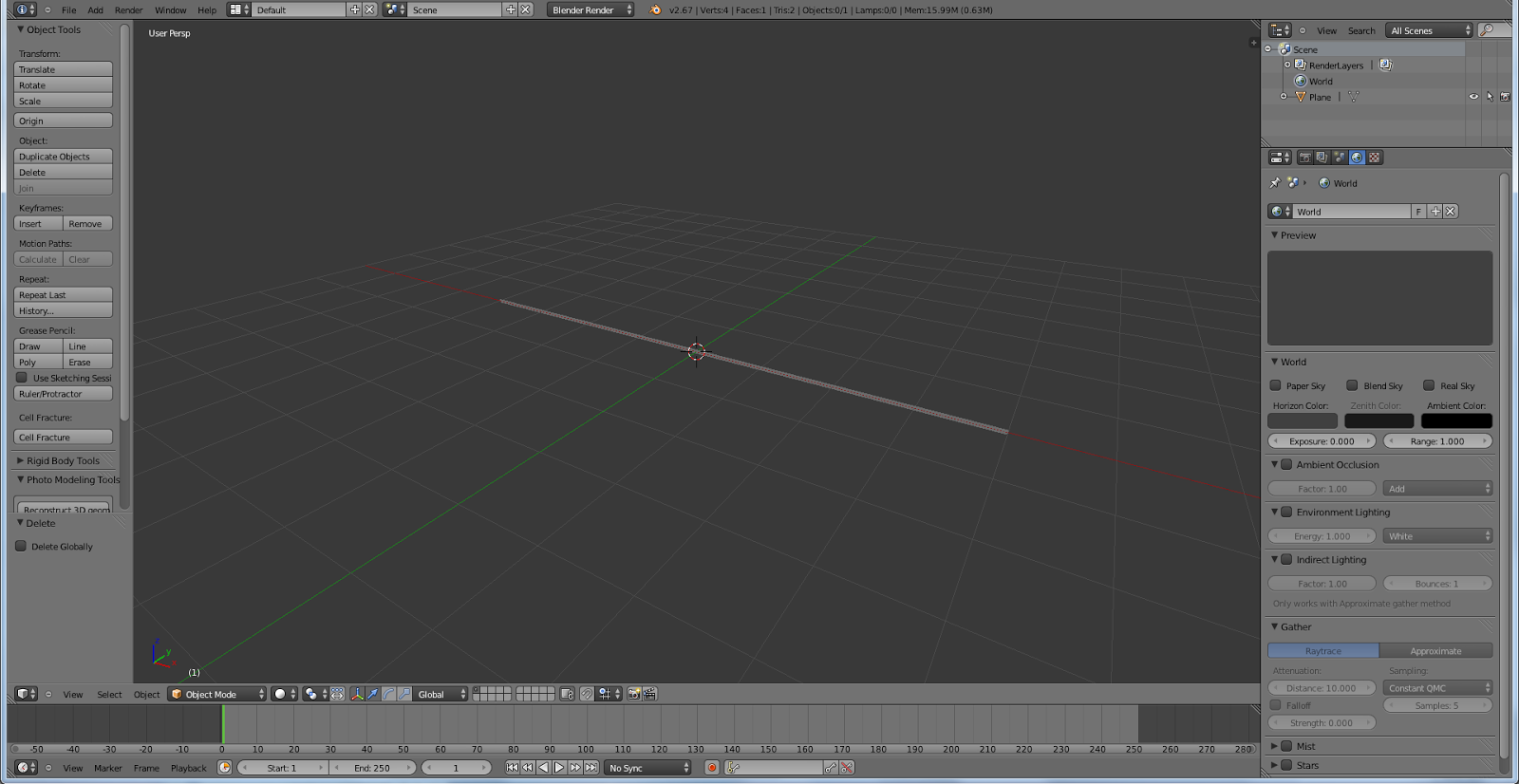Open the No Sync playback dropdown
1519x784 pixels.
click(647, 768)
